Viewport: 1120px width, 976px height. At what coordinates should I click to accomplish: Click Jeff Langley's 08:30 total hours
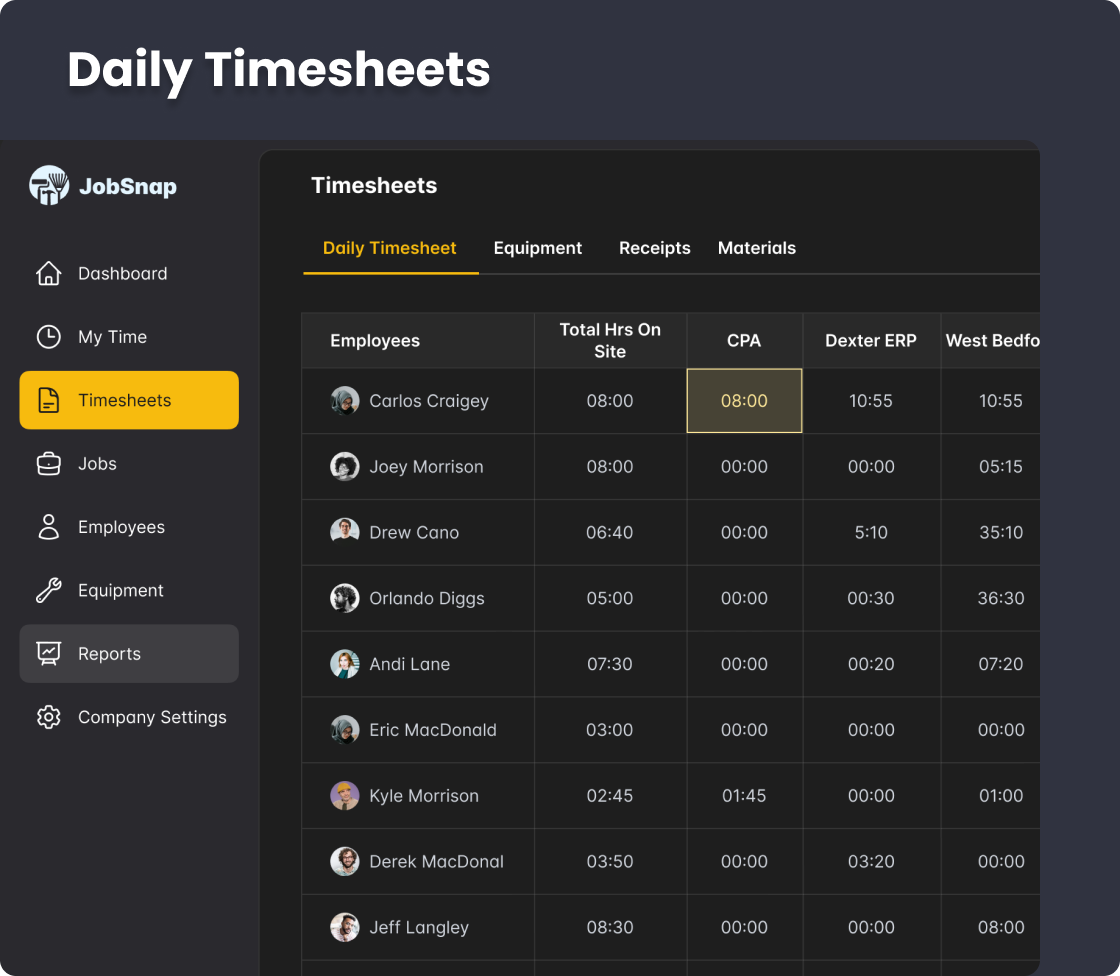pyautogui.click(x=610, y=927)
